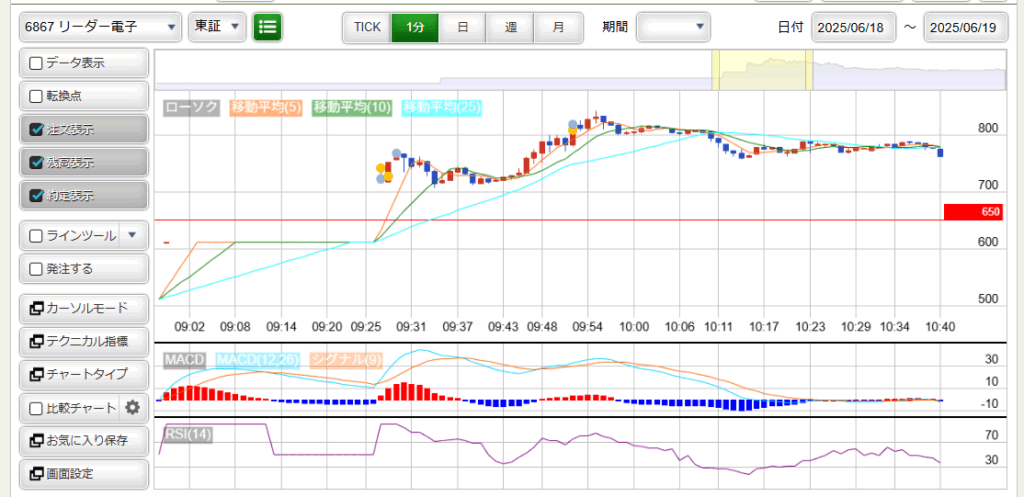Viewport: 1024px width, 497px height.
Task: Click the red 650 price marker
Action: point(973,212)
